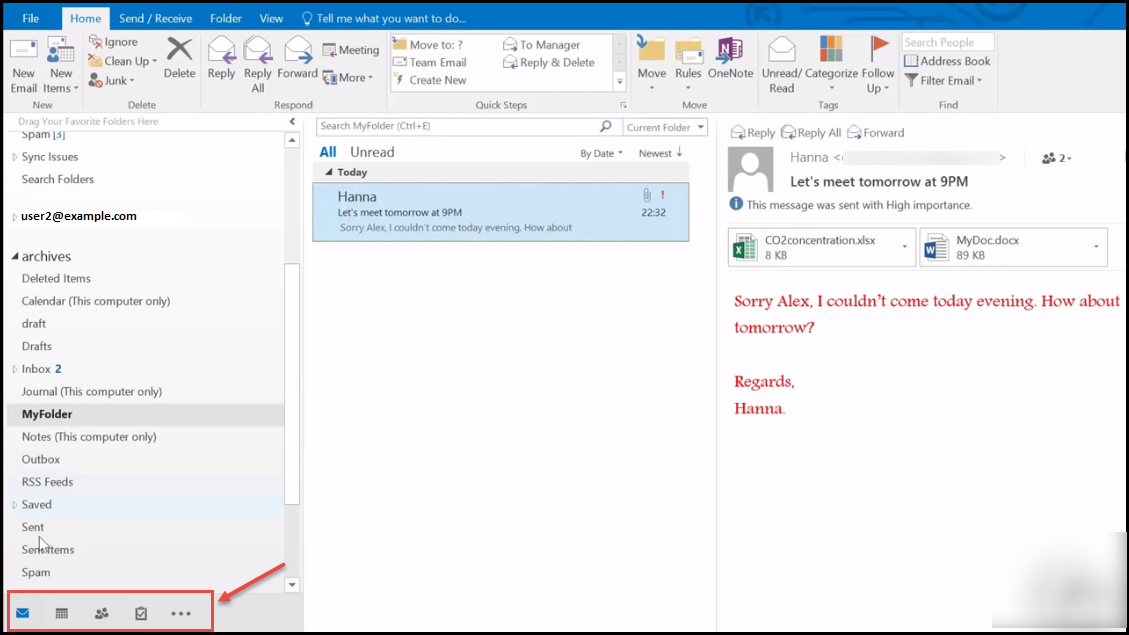Forward the message from the ribbon
This screenshot has height=635, width=1129.
[x=297, y=58]
